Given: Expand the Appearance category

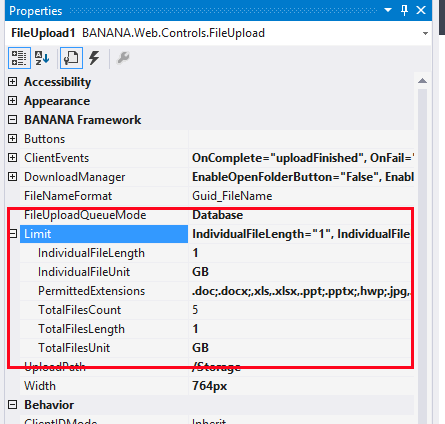Looking at the screenshot, I should (12, 100).
